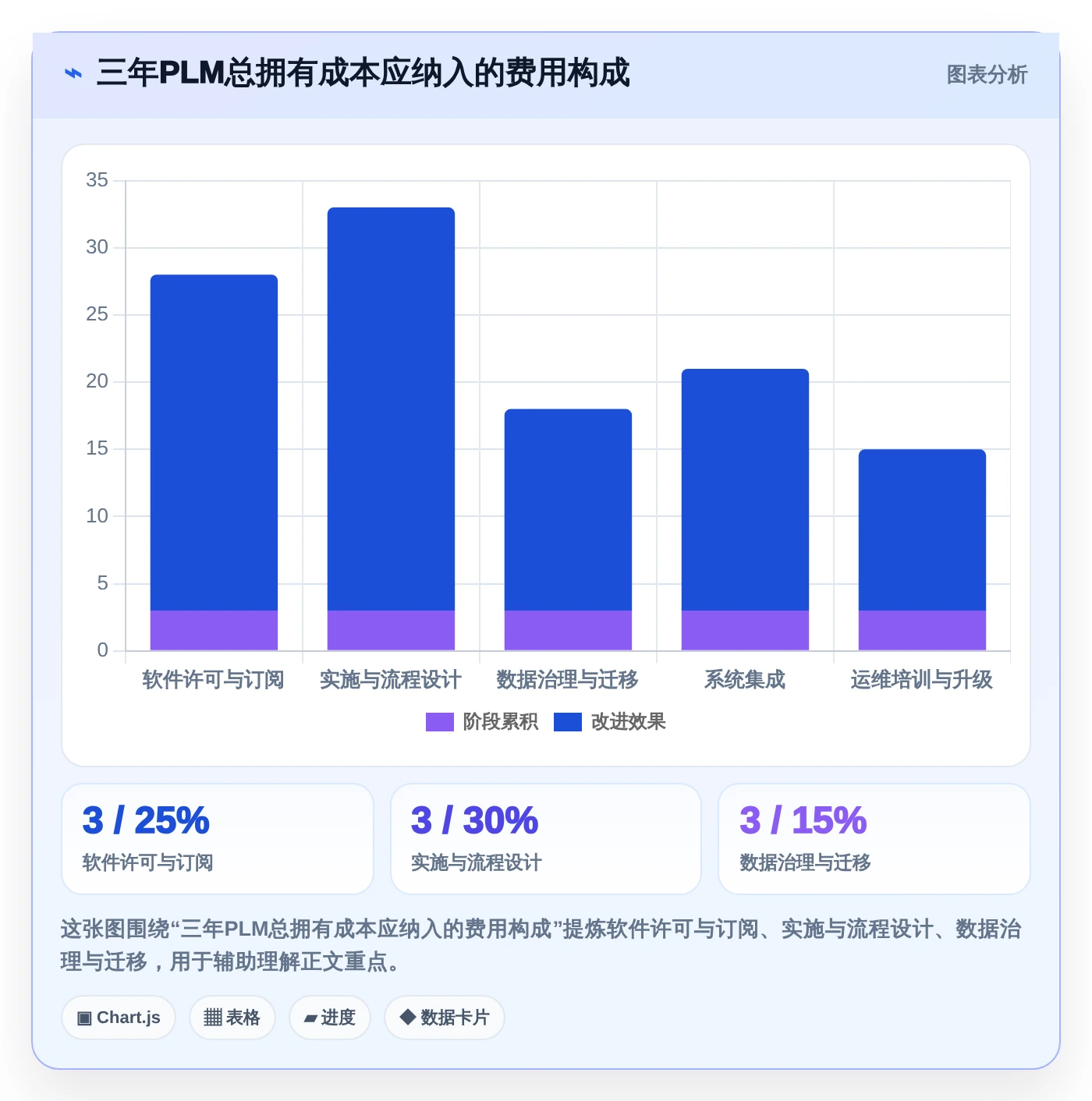Click the 3 / 25% data card
The width and height of the screenshot is (1092, 1101).
218,839
